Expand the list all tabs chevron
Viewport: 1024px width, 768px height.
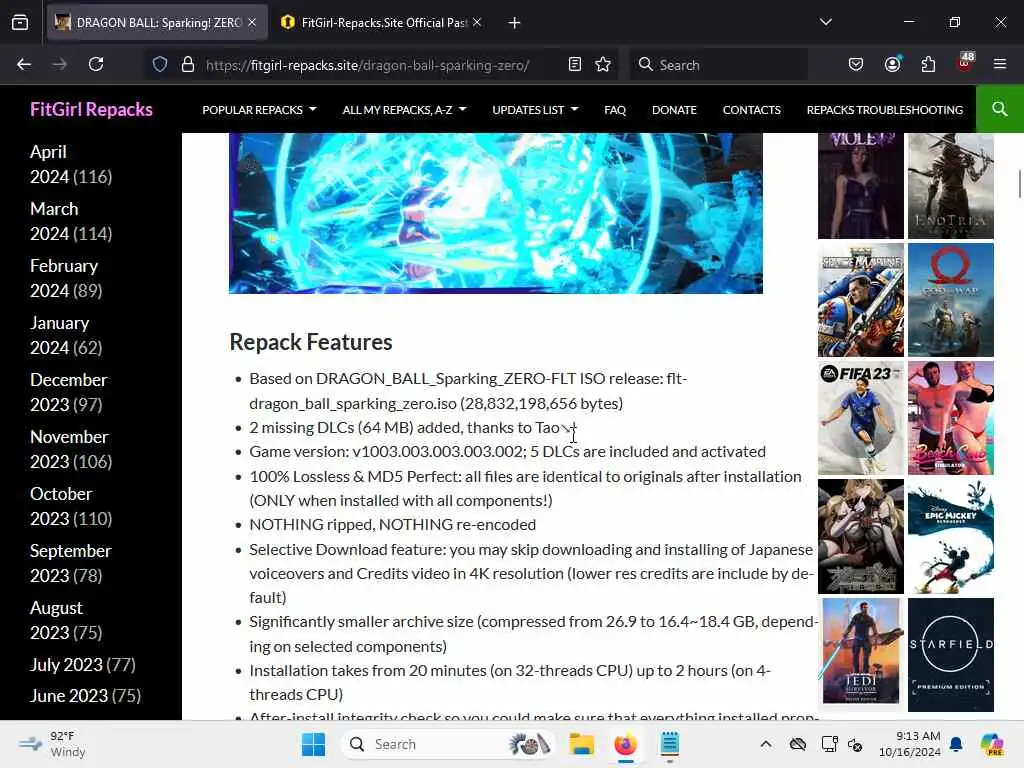tap(825, 22)
